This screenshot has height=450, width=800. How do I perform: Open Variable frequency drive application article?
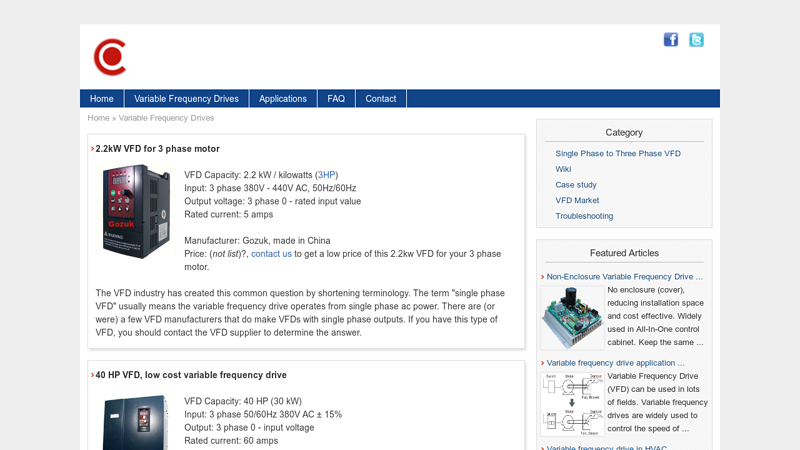pos(615,363)
